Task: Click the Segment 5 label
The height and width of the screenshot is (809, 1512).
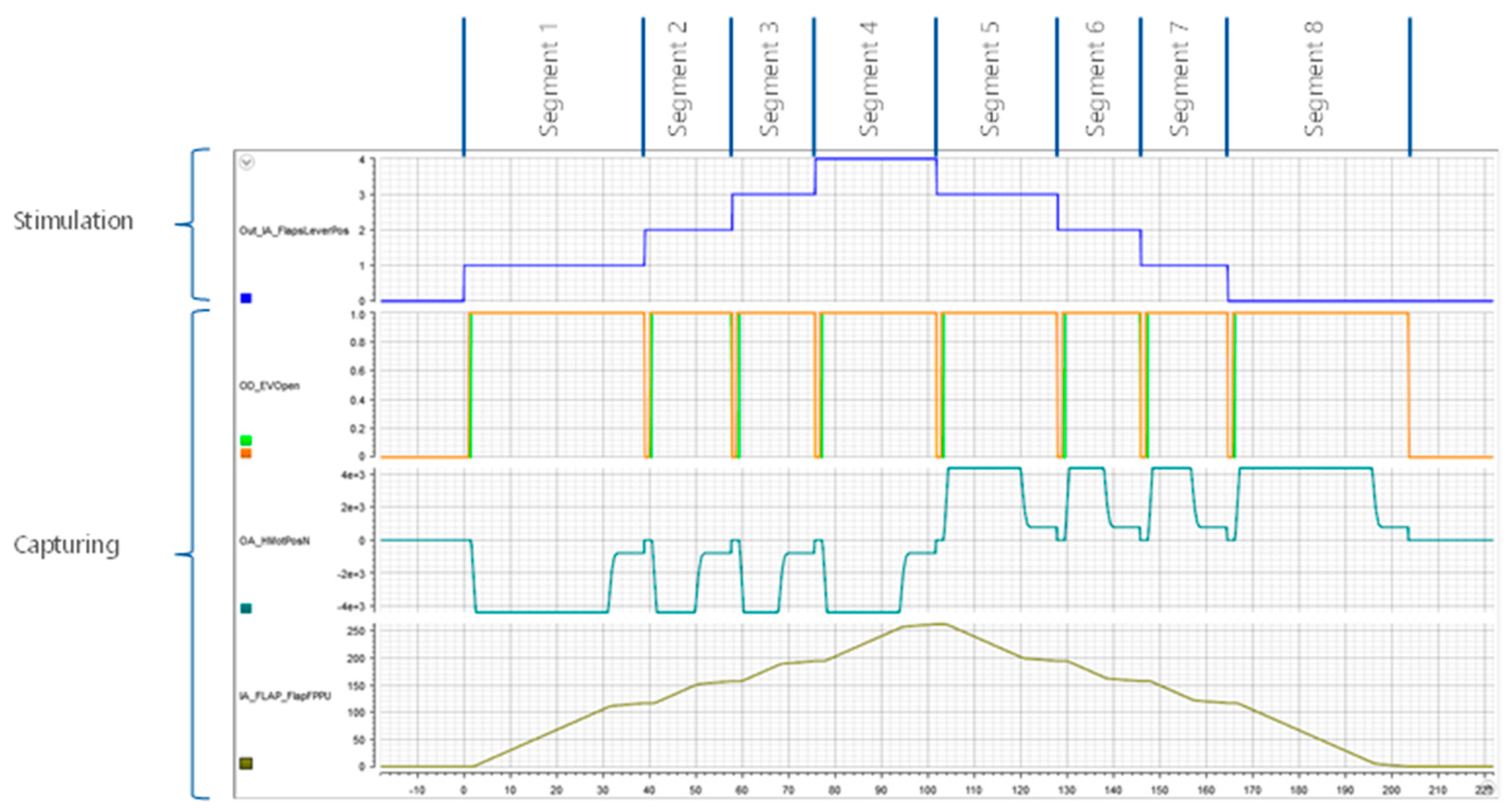Action: pyautogui.click(x=990, y=80)
